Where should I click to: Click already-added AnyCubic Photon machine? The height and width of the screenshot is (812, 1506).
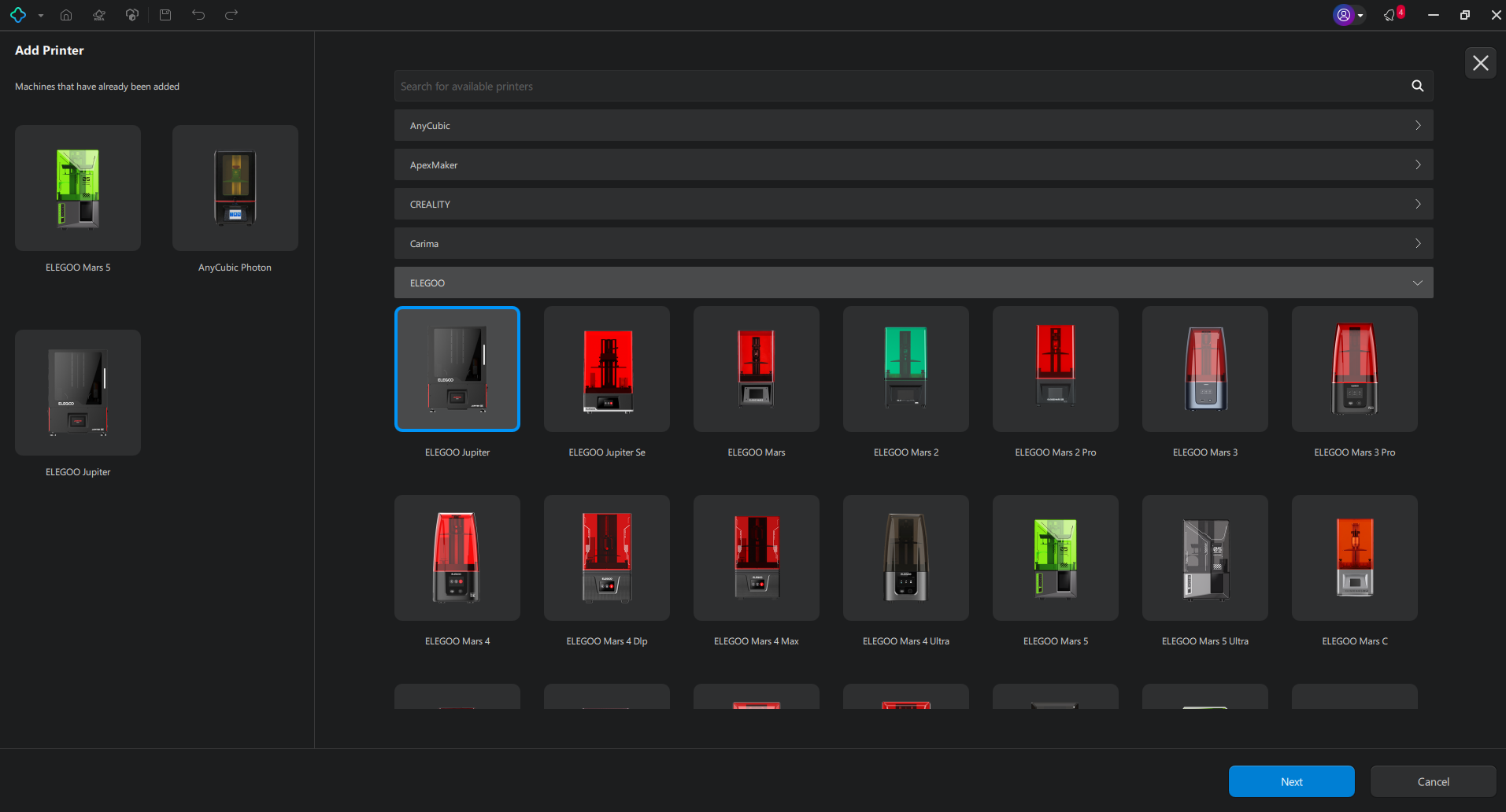pos(235,188)
